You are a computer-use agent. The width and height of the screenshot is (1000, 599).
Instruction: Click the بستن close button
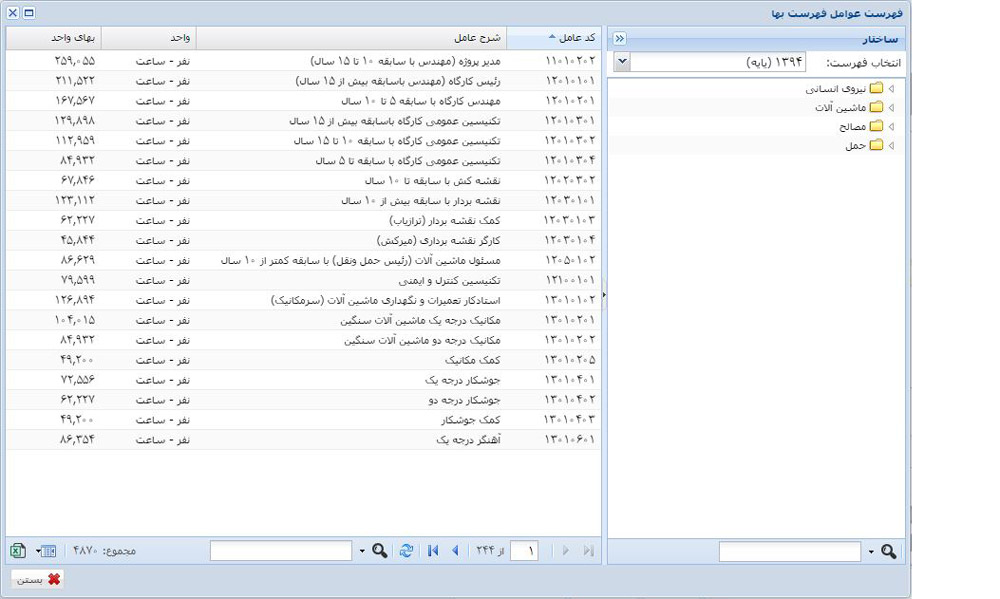38,580
